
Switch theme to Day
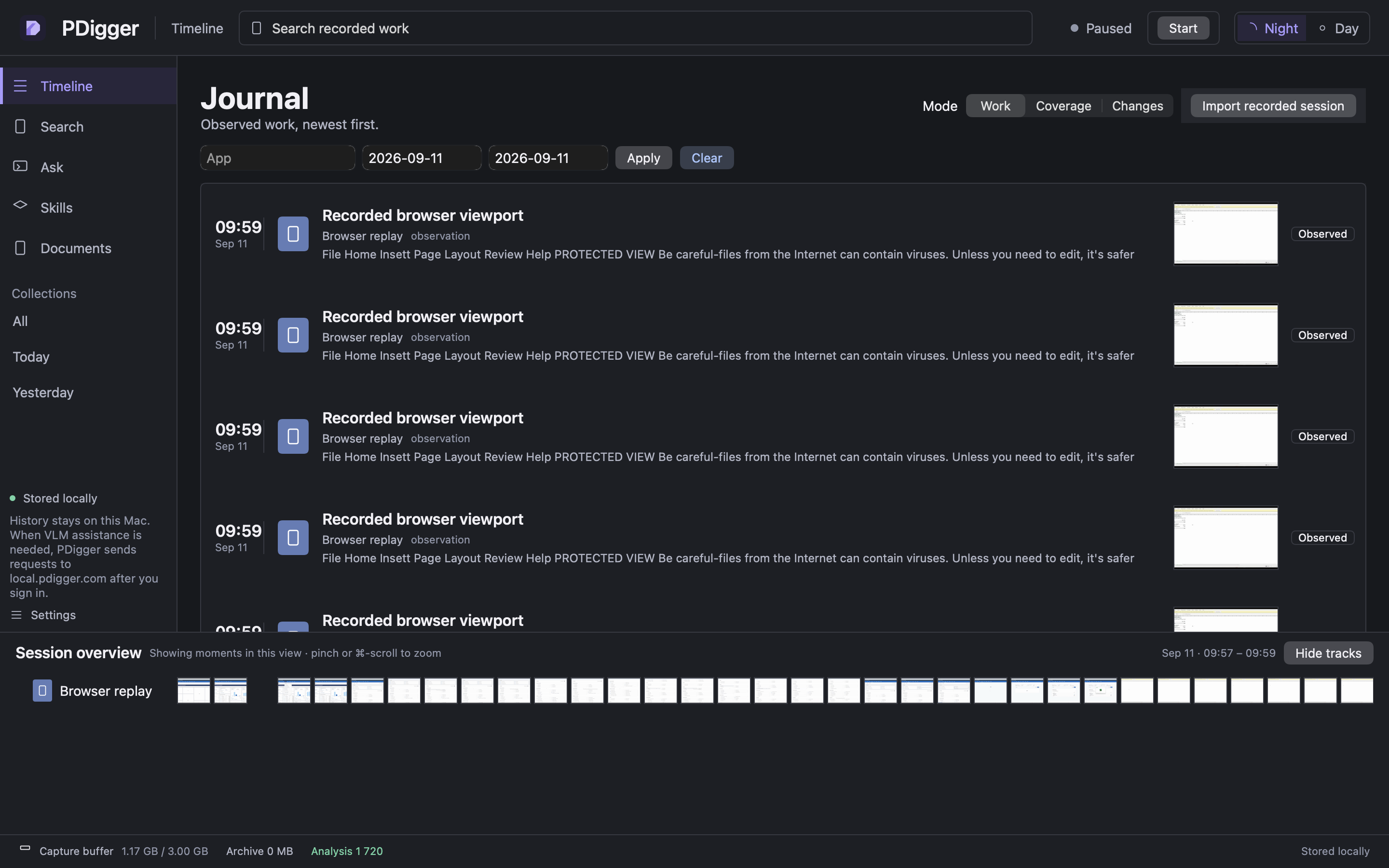[1338, 28]
